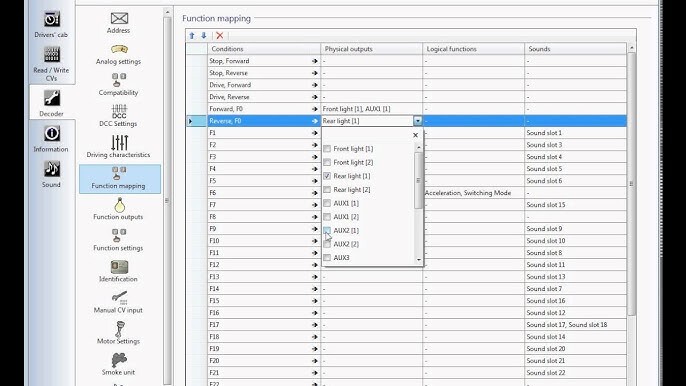Check the AUX2 [1] checkbox
Image resolution: width=686 pixels, height=386 pixels.
(x=327, y=230)
